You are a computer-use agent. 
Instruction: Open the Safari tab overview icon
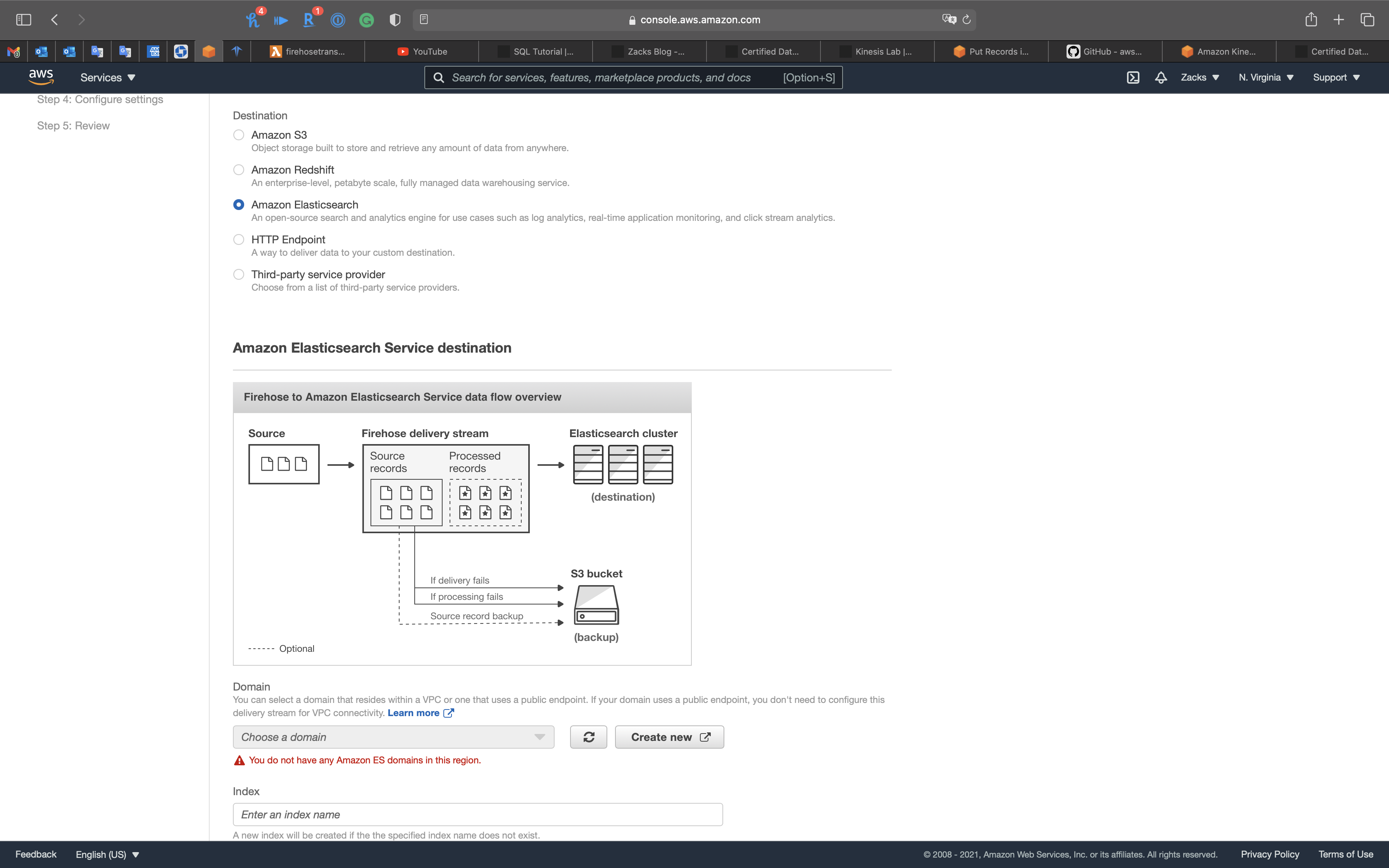pyautogui.click(x=1367, y=19)
